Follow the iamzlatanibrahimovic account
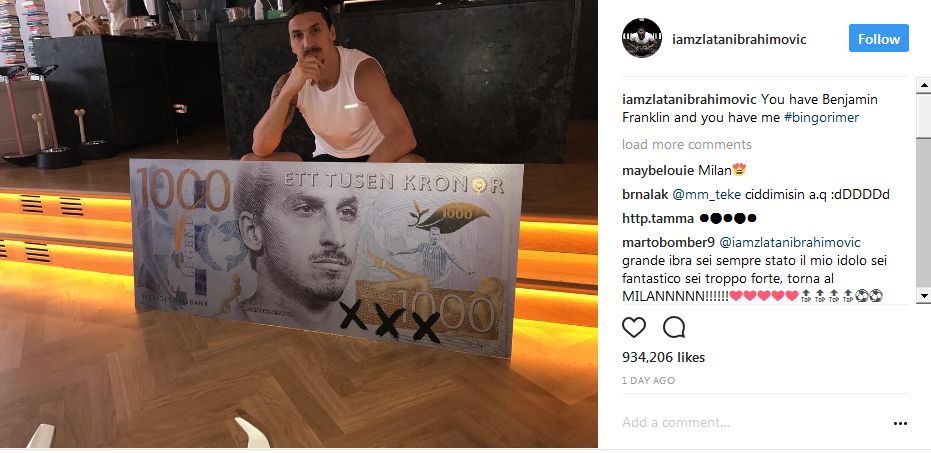 tap(879, 39)
